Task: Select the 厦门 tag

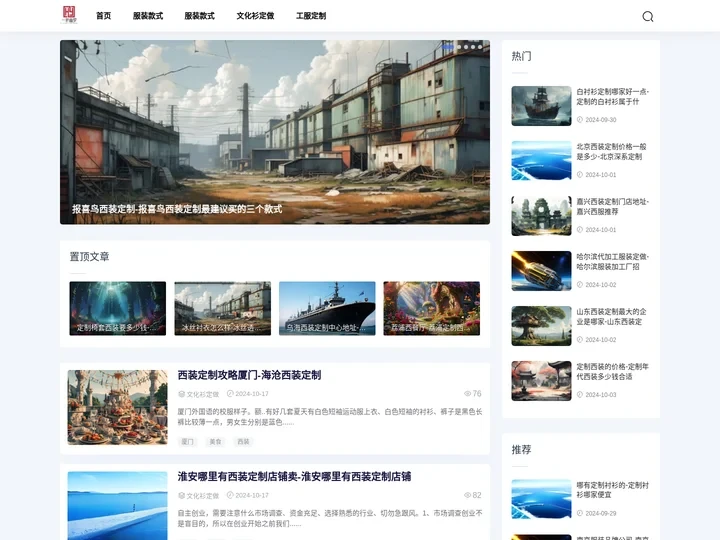Action: 187,442
